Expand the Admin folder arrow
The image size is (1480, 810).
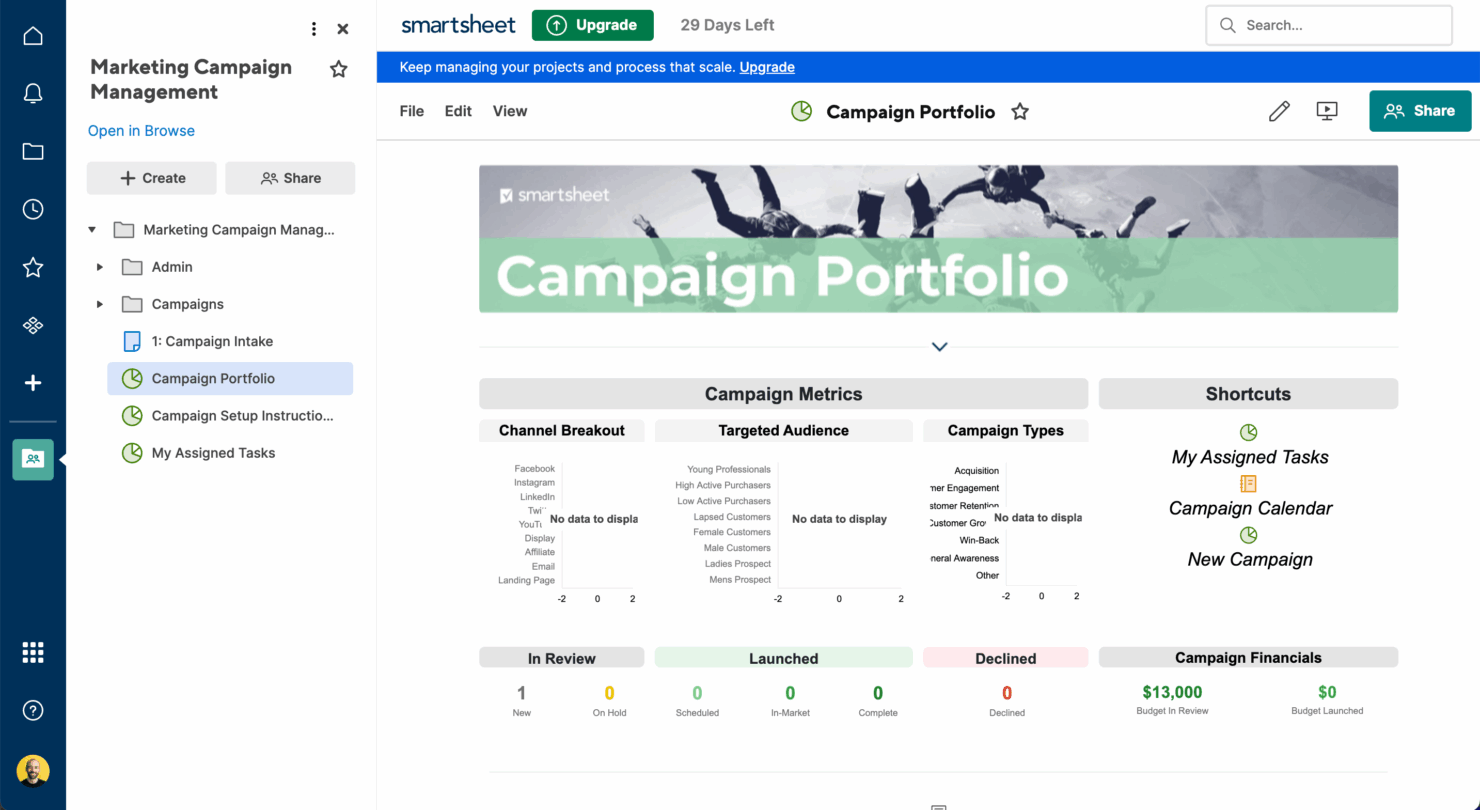pos(99,267)
